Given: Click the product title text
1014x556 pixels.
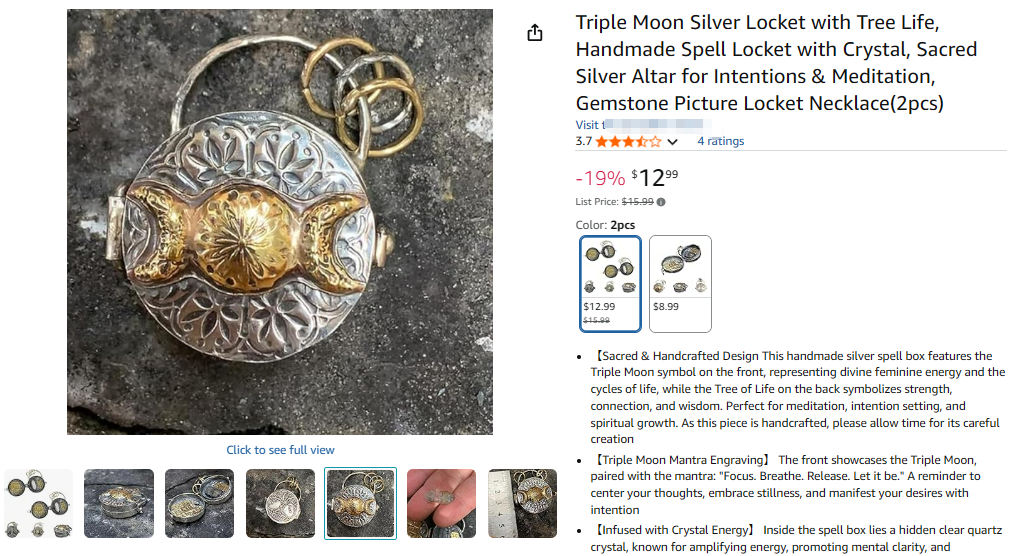Looking at the screenshot, I should click(776, 63).
